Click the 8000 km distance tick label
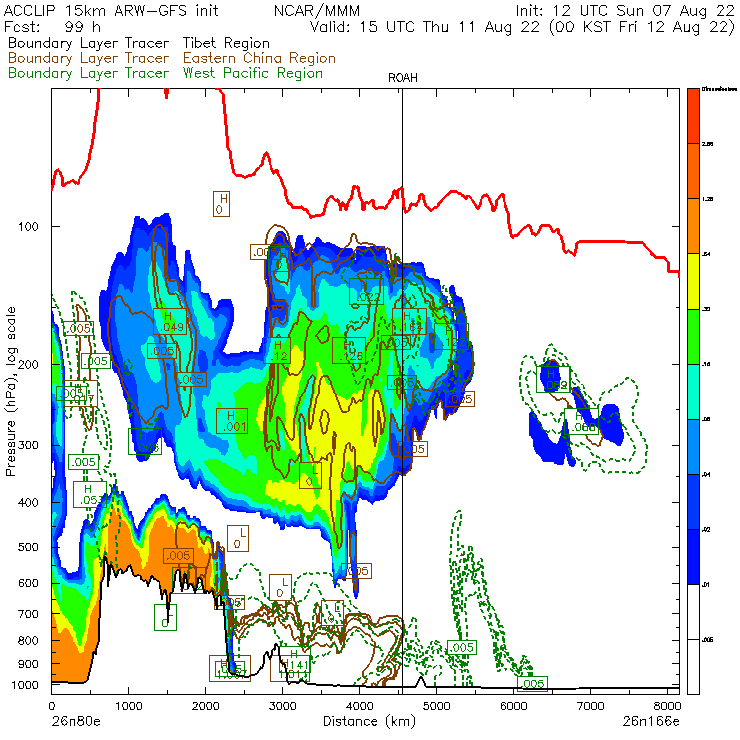Screen dimensions: 740x740 click(667, 706)
